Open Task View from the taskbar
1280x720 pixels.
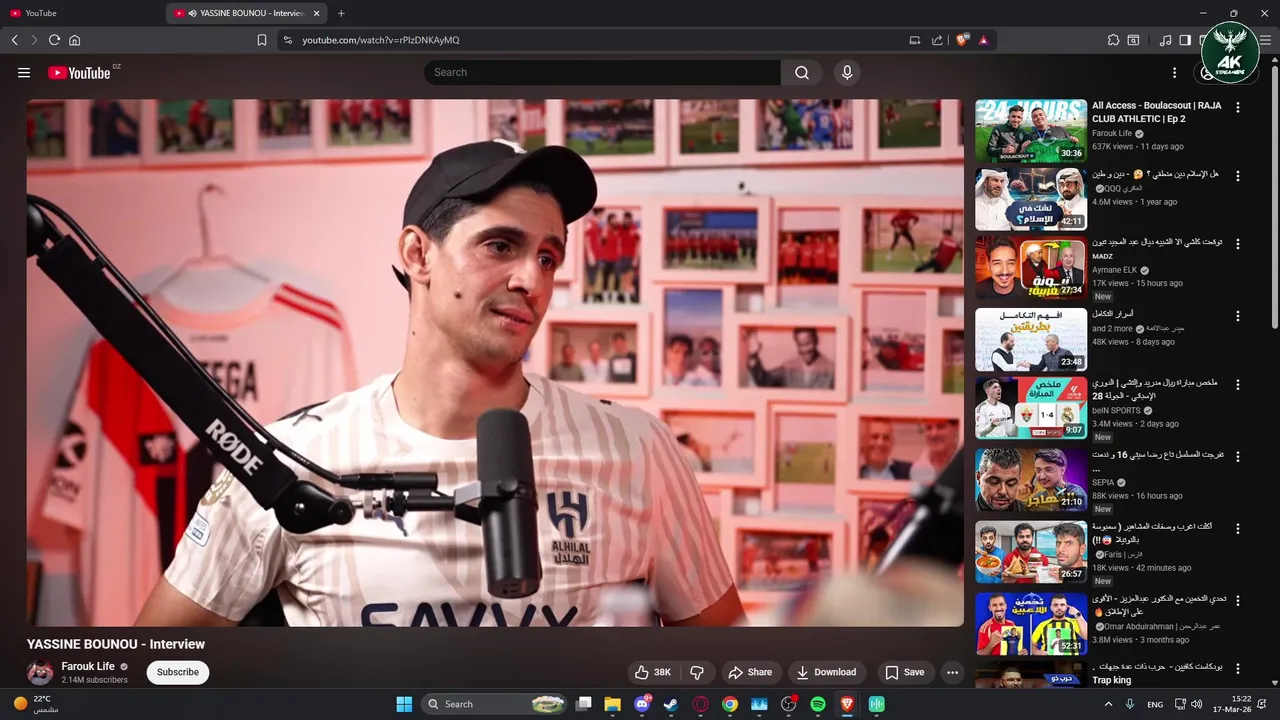pos(584,704)
